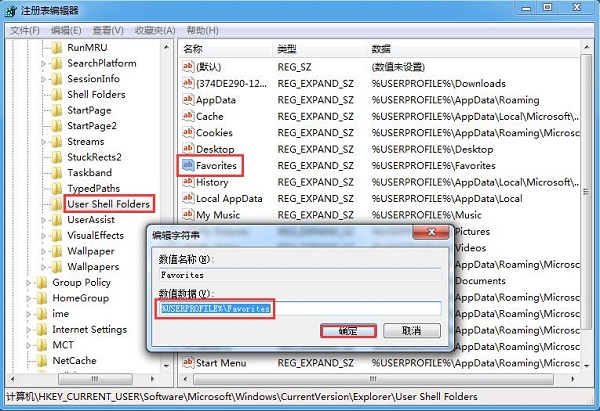The image size is (600, 411).
Task: Click the User Shell Folders folder icon
Action: 56,204
